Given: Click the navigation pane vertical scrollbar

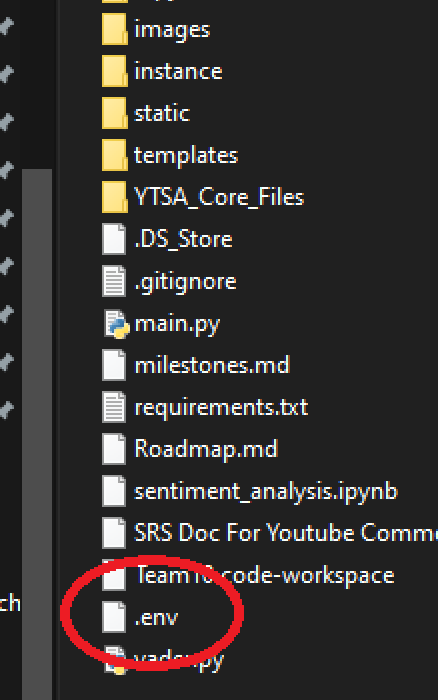Looking at the screenshot, I should pos(37,433).
